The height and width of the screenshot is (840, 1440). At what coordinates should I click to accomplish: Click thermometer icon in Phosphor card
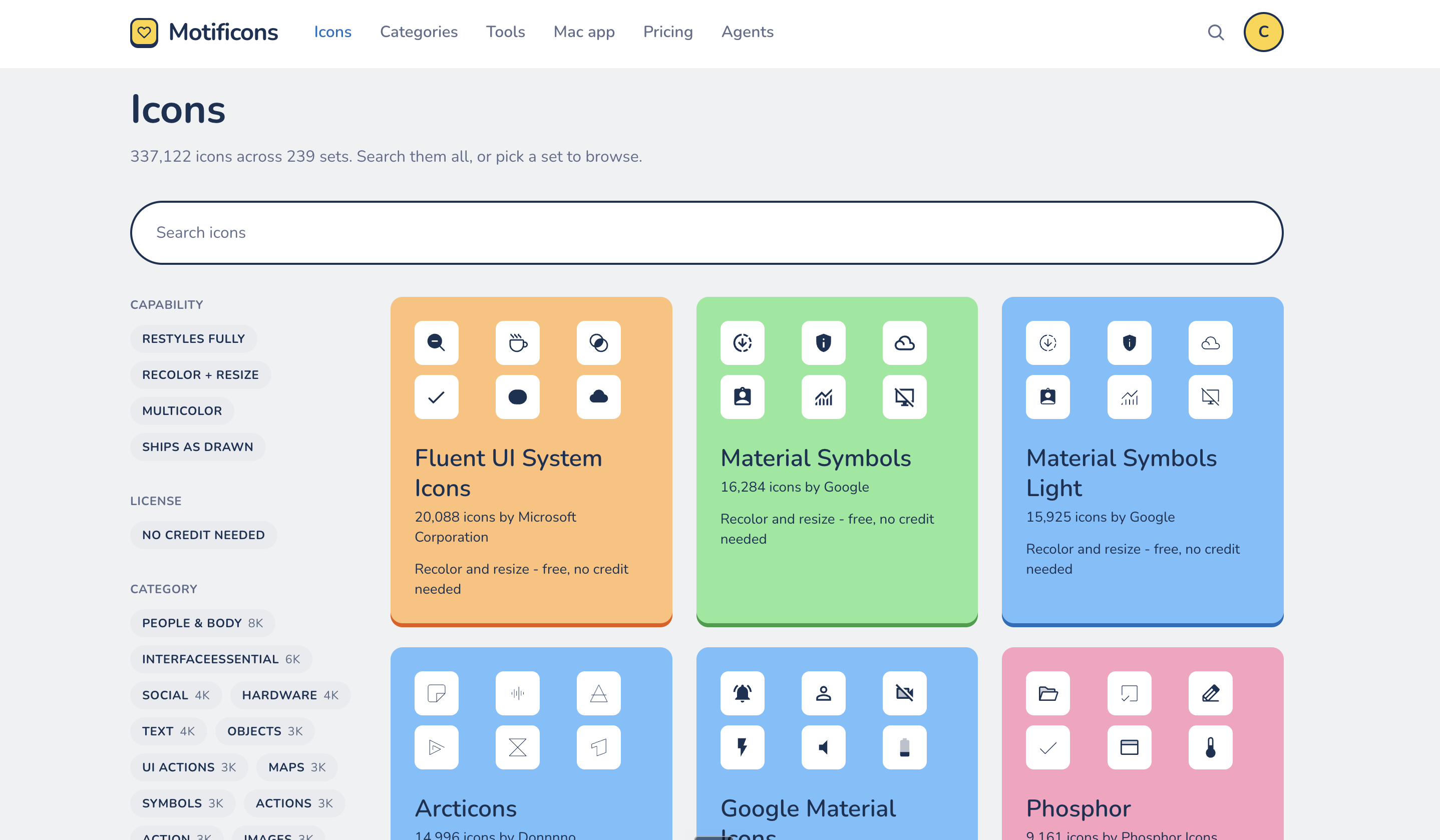pos(1210,747)
